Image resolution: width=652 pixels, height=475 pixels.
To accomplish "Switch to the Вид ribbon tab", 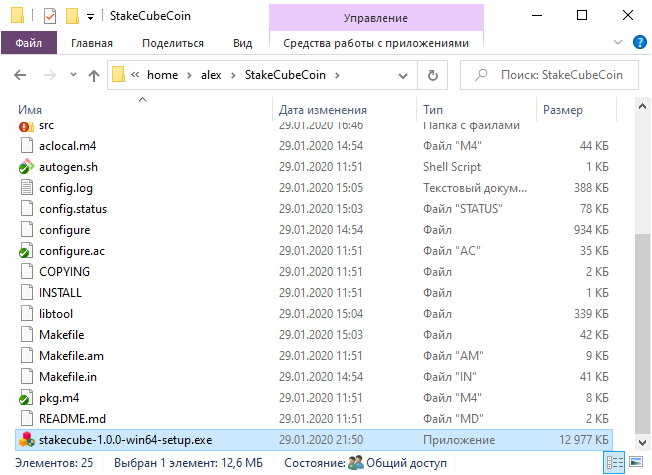I will pos(243,43).
